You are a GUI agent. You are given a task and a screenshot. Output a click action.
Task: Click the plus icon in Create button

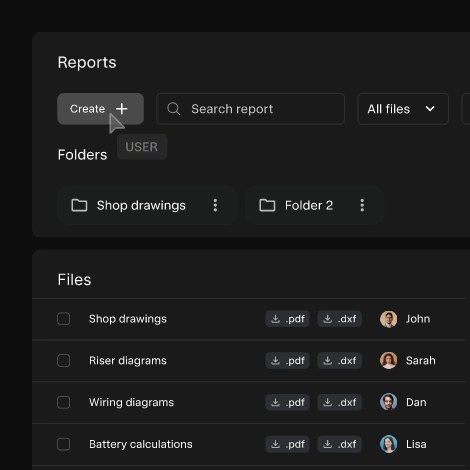(122, 109)
